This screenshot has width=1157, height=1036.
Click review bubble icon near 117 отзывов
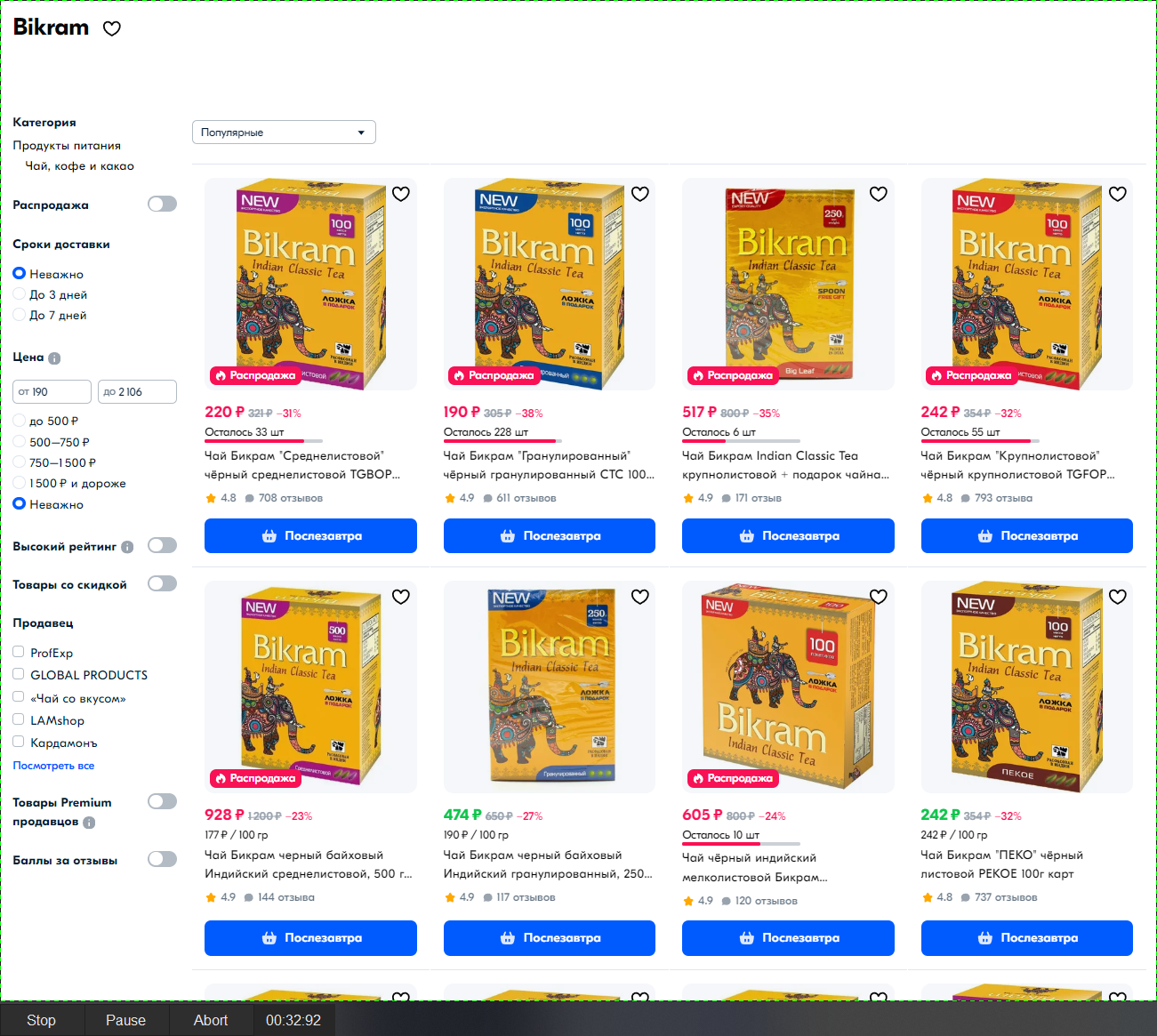coord(487,897)
